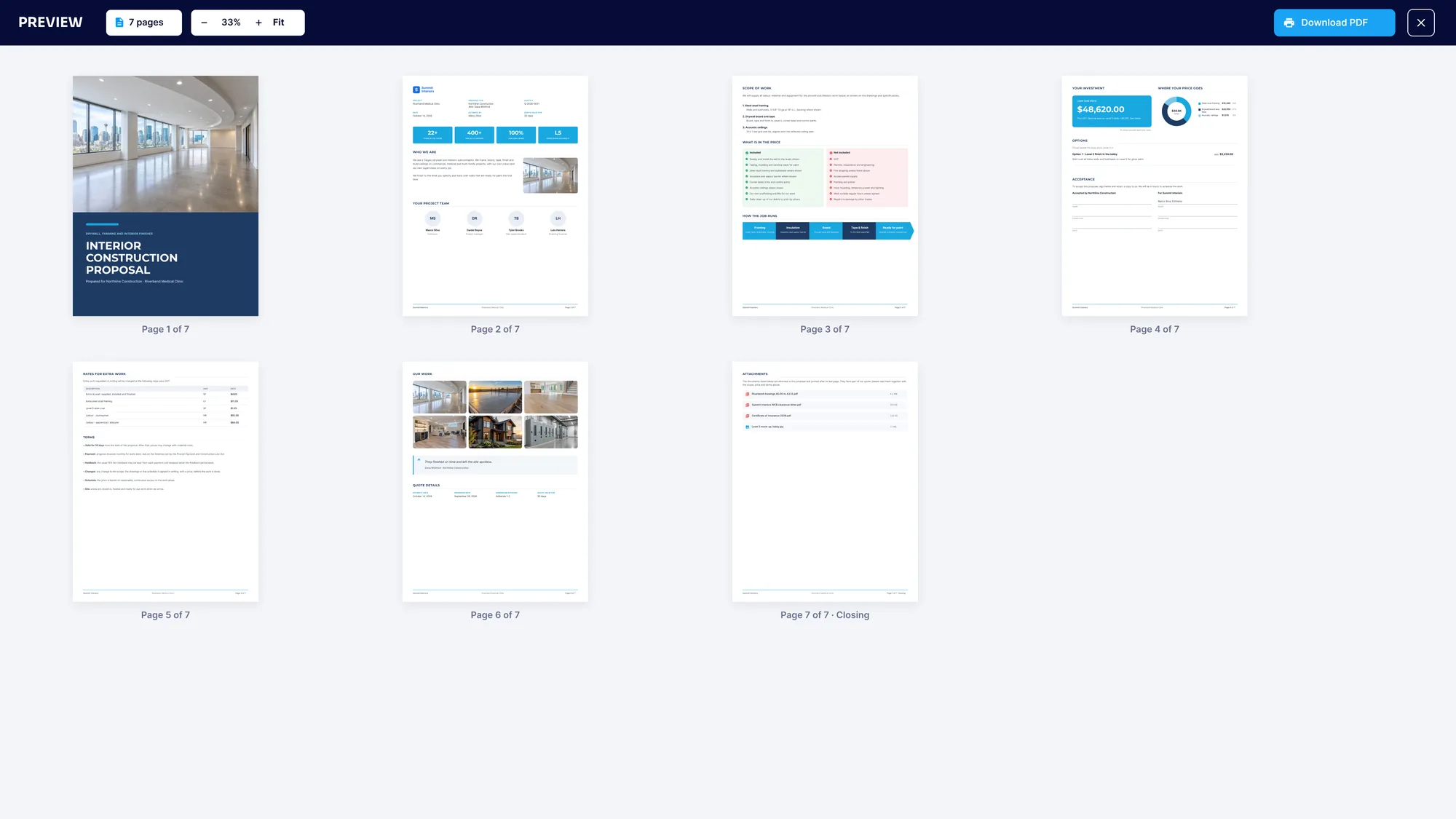Open the Page 1 cover thumbnail

[x=165, y=196]
